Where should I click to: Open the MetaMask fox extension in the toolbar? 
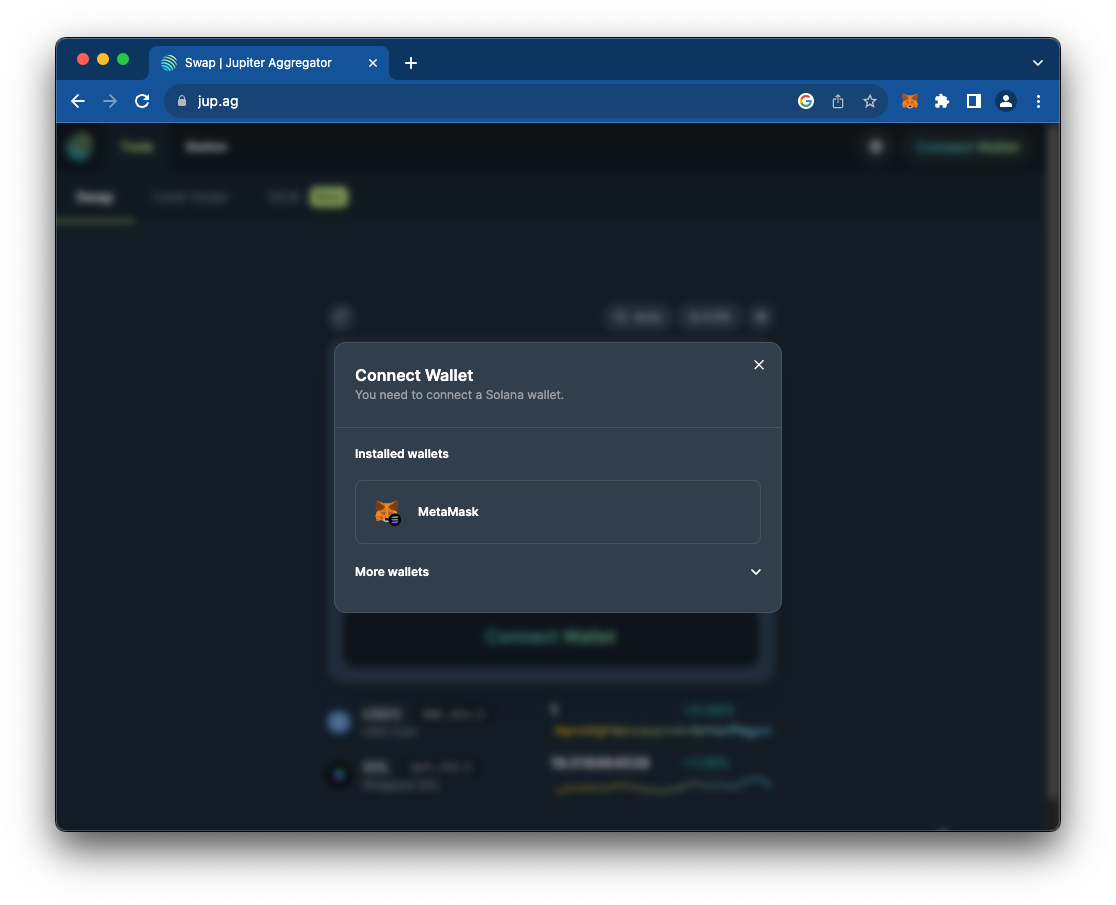[x=909, y=101]
